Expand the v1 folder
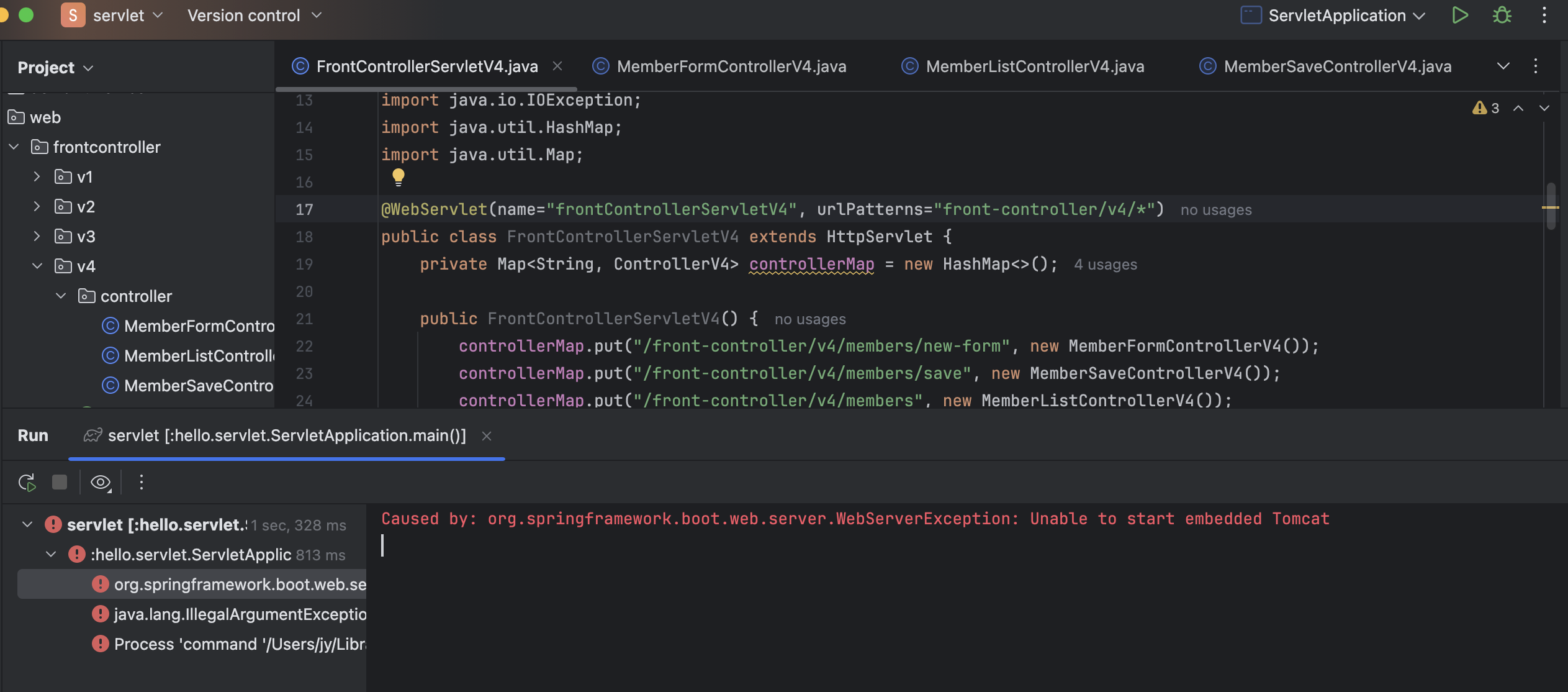Viewport: 1568px width, 692px height. [37, 177]
